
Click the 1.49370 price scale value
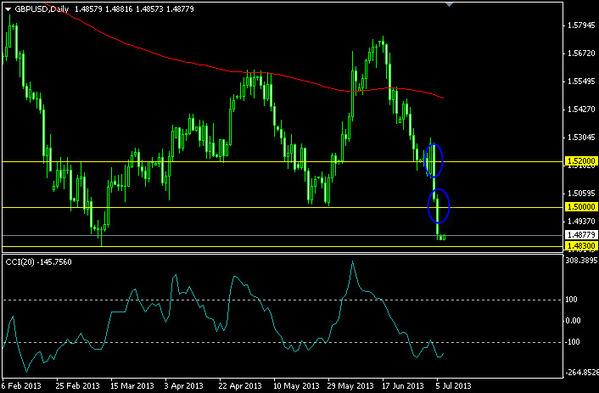[x=581, y=221]
